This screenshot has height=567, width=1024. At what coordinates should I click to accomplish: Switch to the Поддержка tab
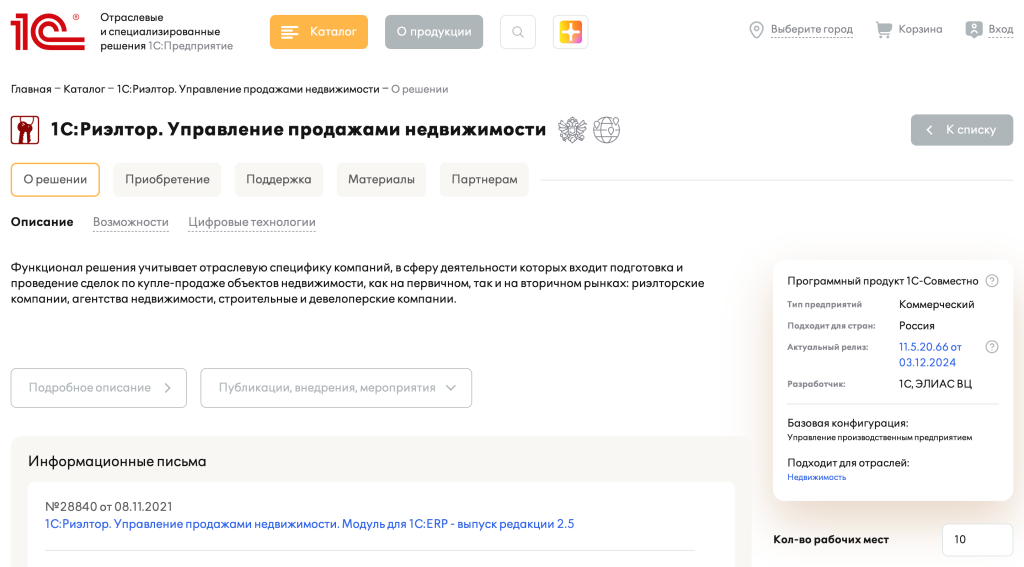point(279,180)
